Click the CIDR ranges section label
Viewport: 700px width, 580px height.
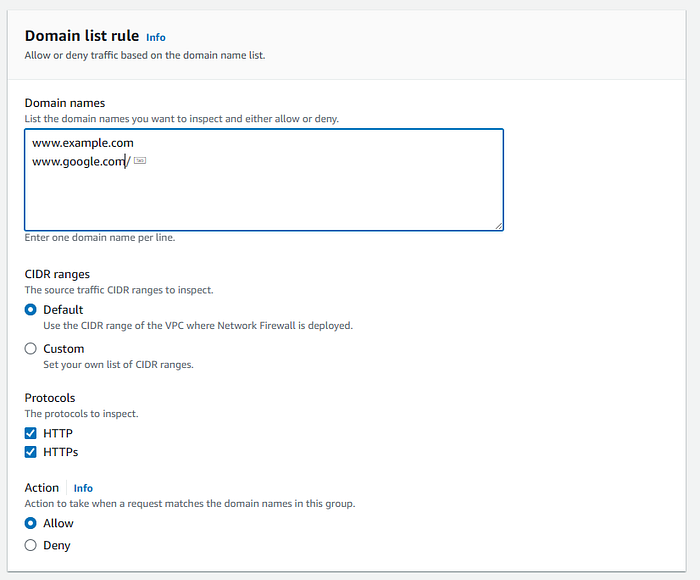pos(57,274)
